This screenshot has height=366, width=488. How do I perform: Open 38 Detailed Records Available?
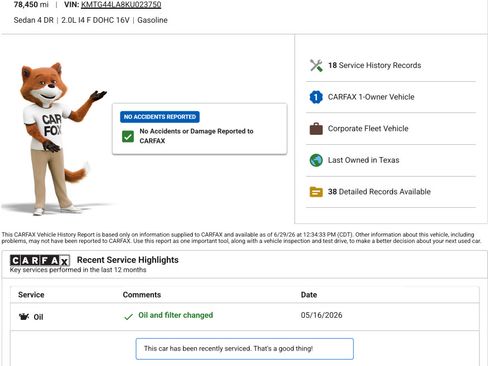[x=379, y=192]
